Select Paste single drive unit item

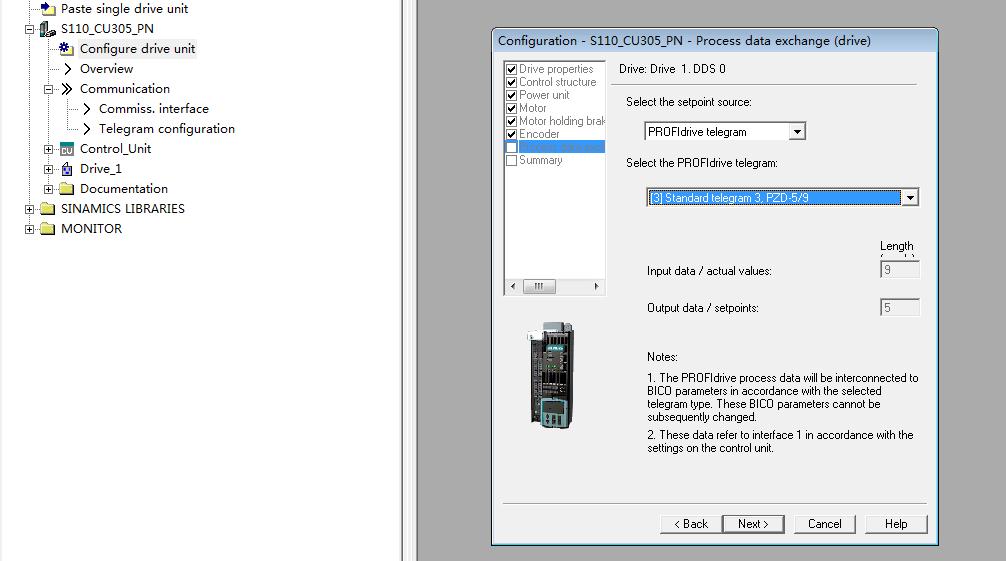point(124,9)
